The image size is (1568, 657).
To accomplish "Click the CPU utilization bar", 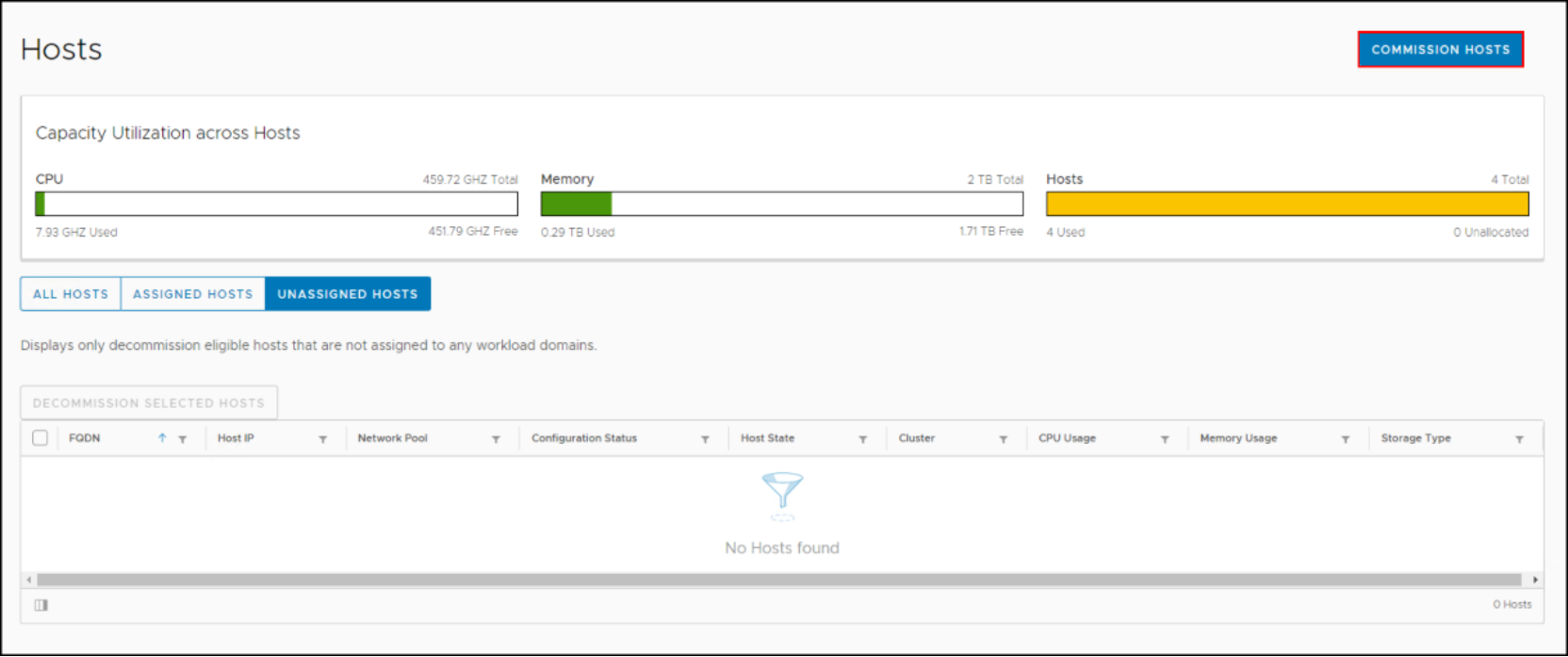I will coord(276,204).
